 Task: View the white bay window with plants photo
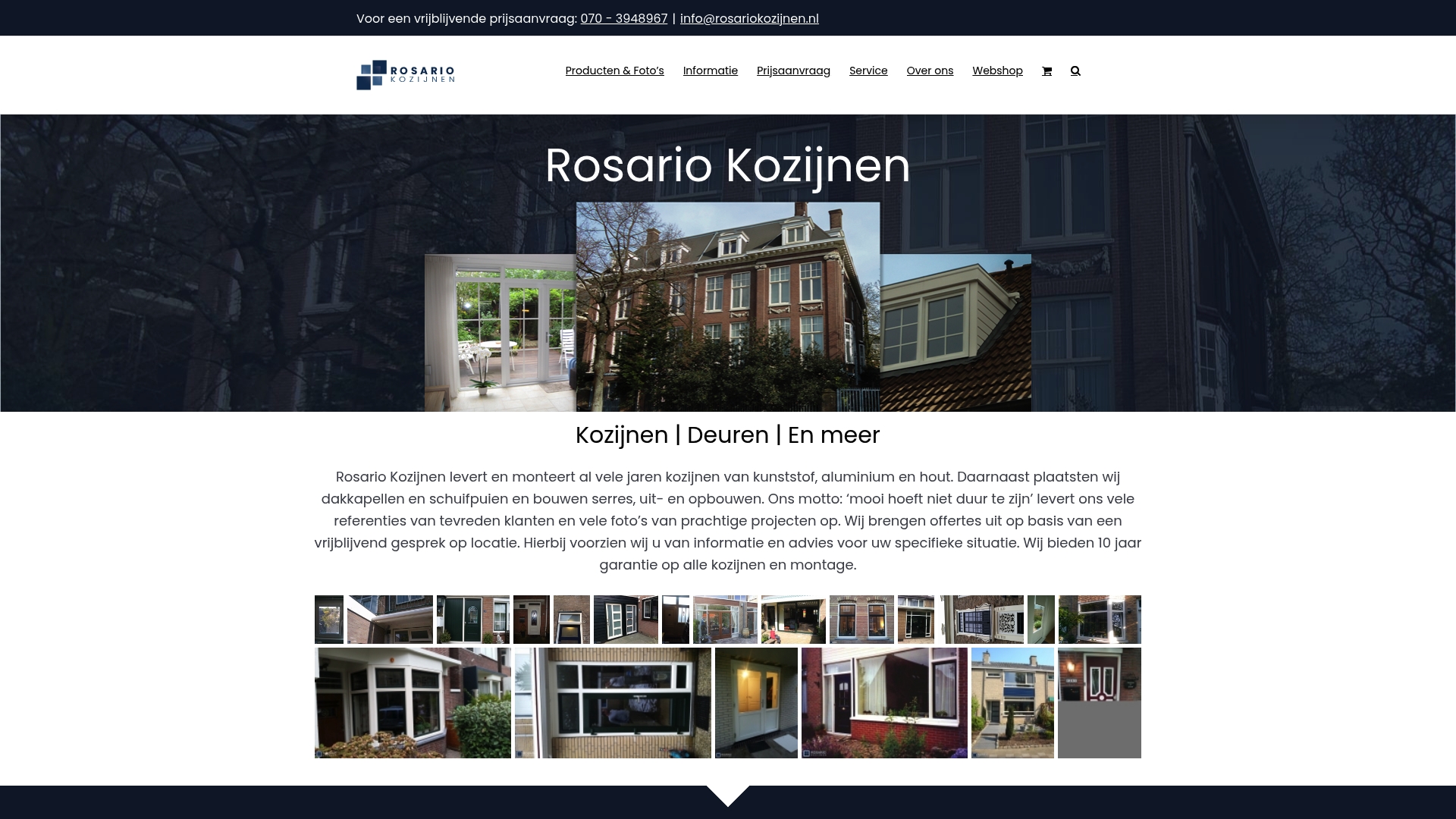[x=413, y=702]
